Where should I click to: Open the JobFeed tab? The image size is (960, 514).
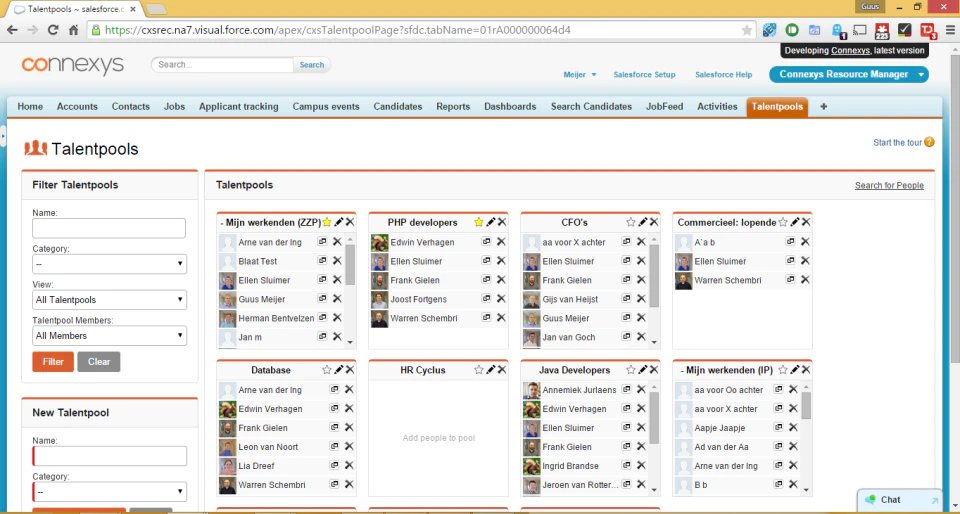(664, 106)
